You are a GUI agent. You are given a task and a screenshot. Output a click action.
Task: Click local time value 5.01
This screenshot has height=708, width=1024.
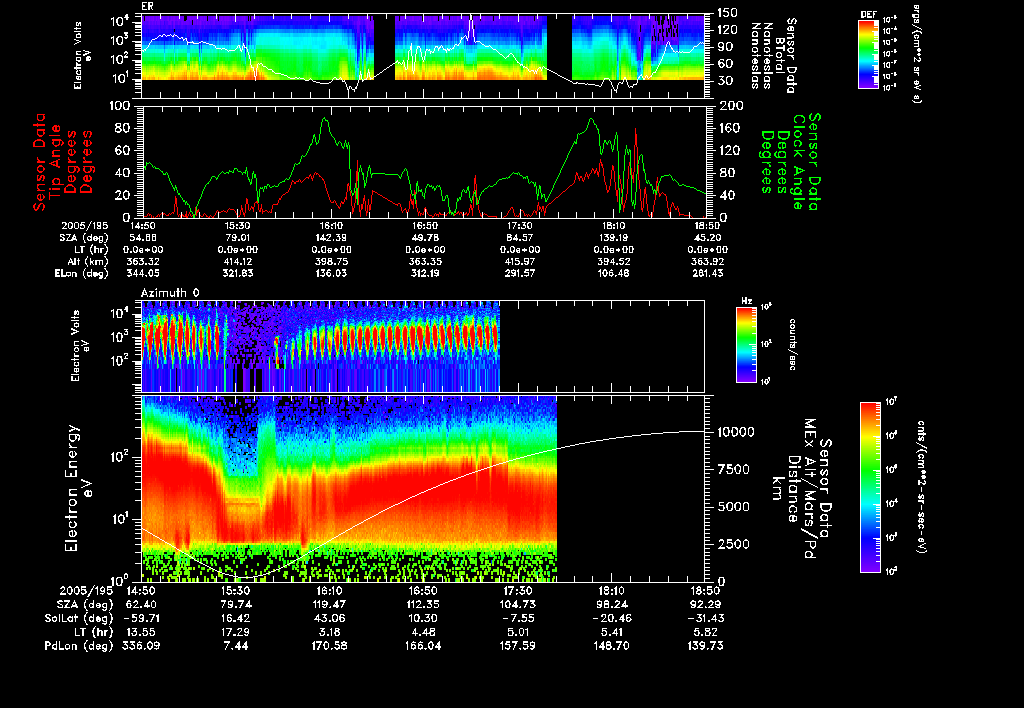pos(517,632)
